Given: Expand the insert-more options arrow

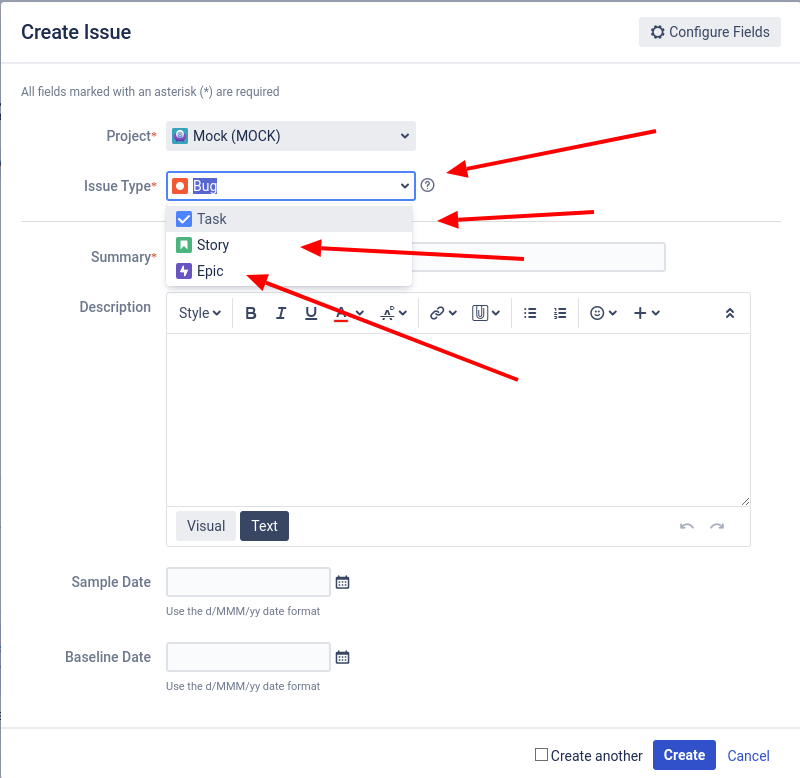Looking at the screenshot, I should pos(656,313).
